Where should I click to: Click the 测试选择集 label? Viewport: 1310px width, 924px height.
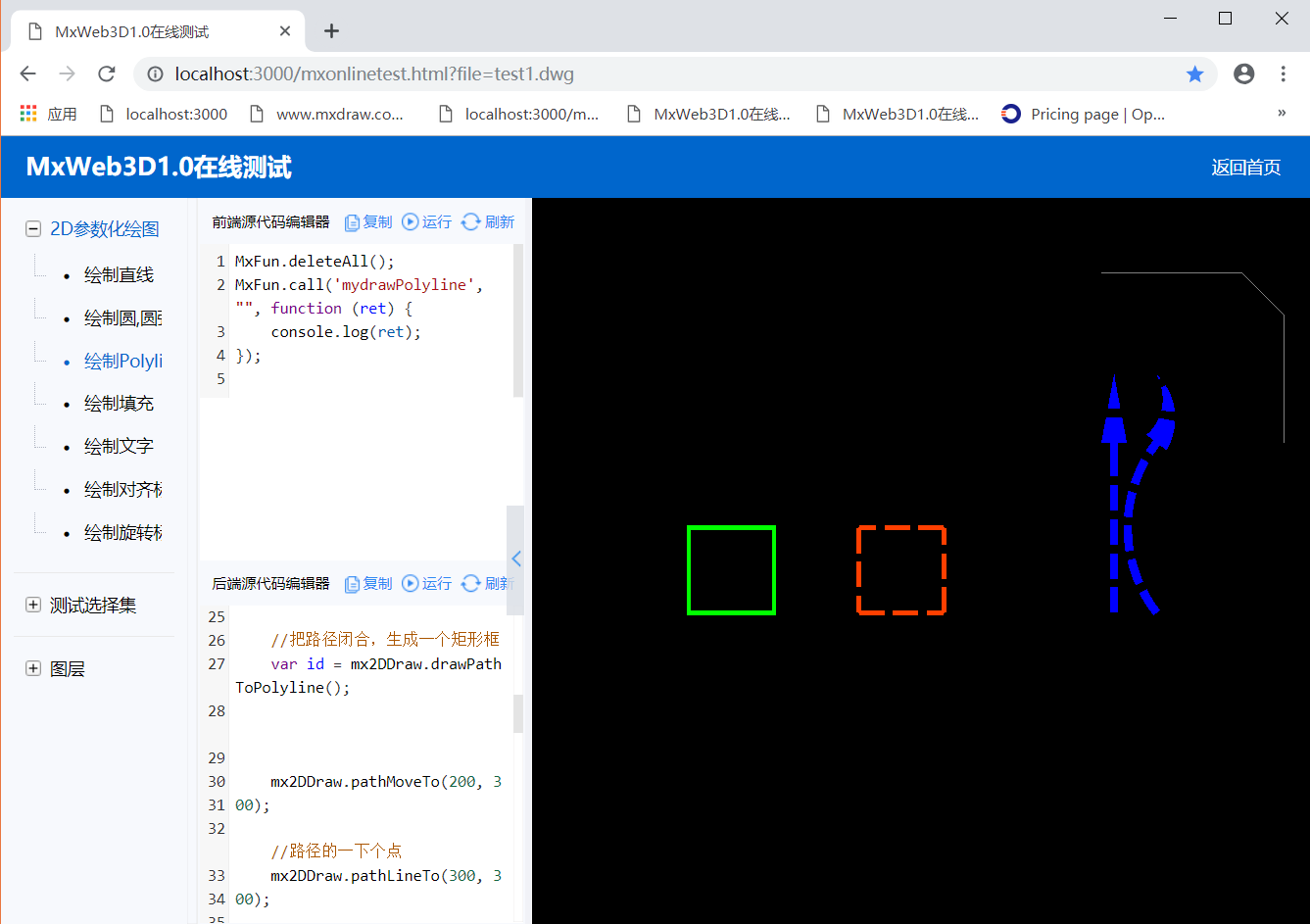[93, 606]
